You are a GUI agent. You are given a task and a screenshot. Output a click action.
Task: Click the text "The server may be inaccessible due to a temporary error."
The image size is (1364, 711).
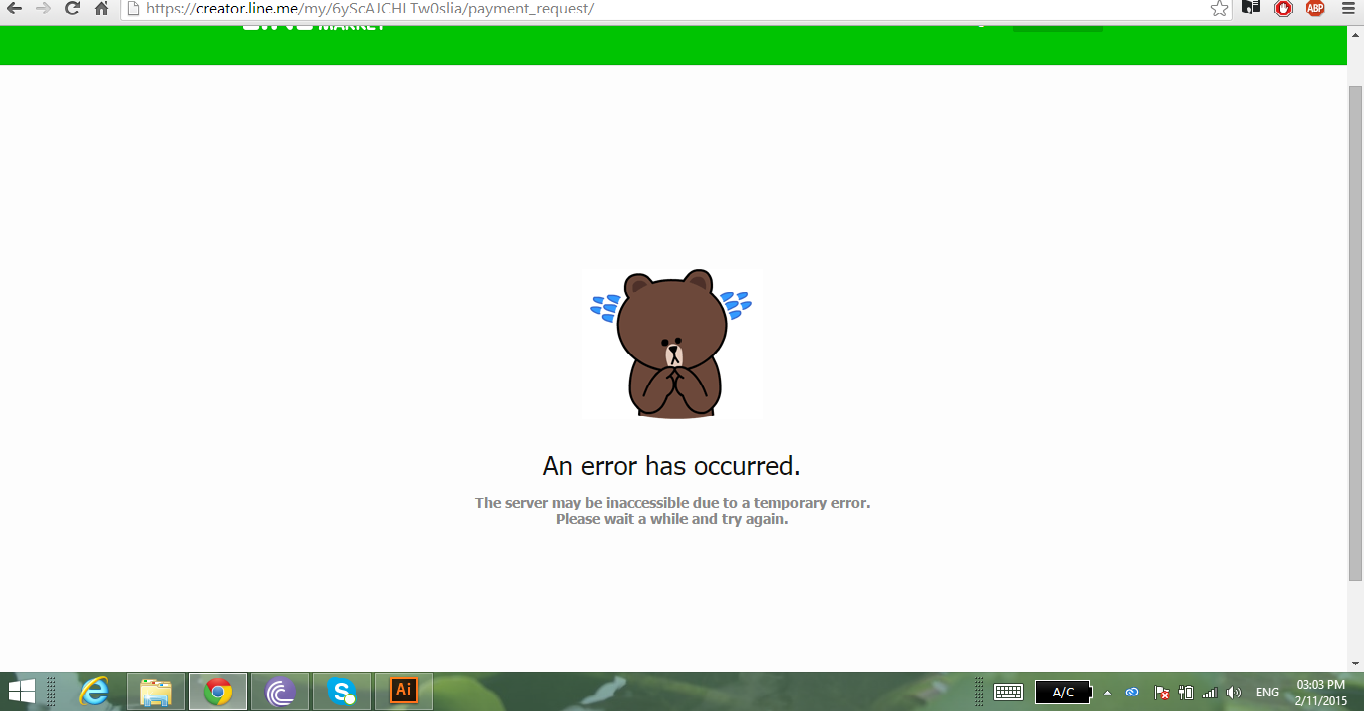click(x=672, y=503)
